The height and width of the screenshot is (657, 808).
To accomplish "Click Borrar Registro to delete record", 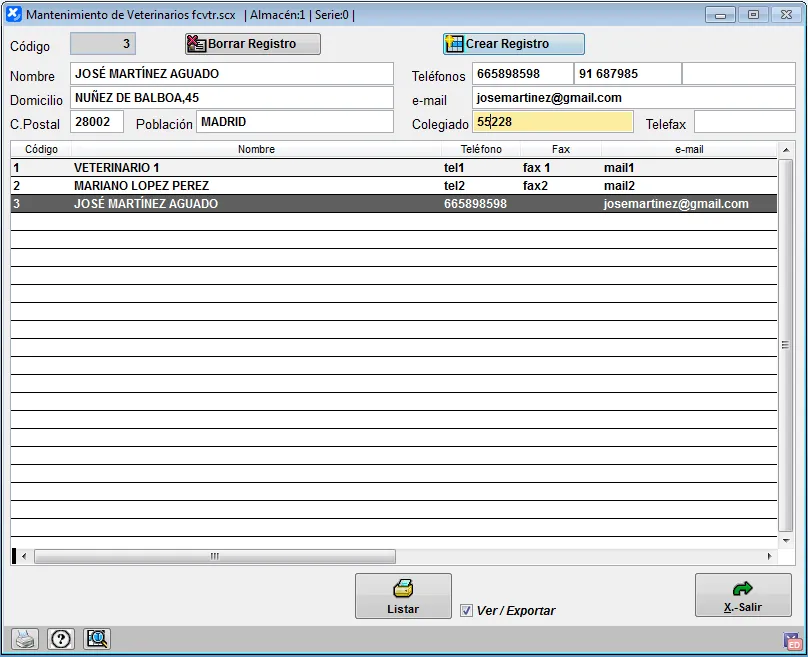I will point(253,44).
